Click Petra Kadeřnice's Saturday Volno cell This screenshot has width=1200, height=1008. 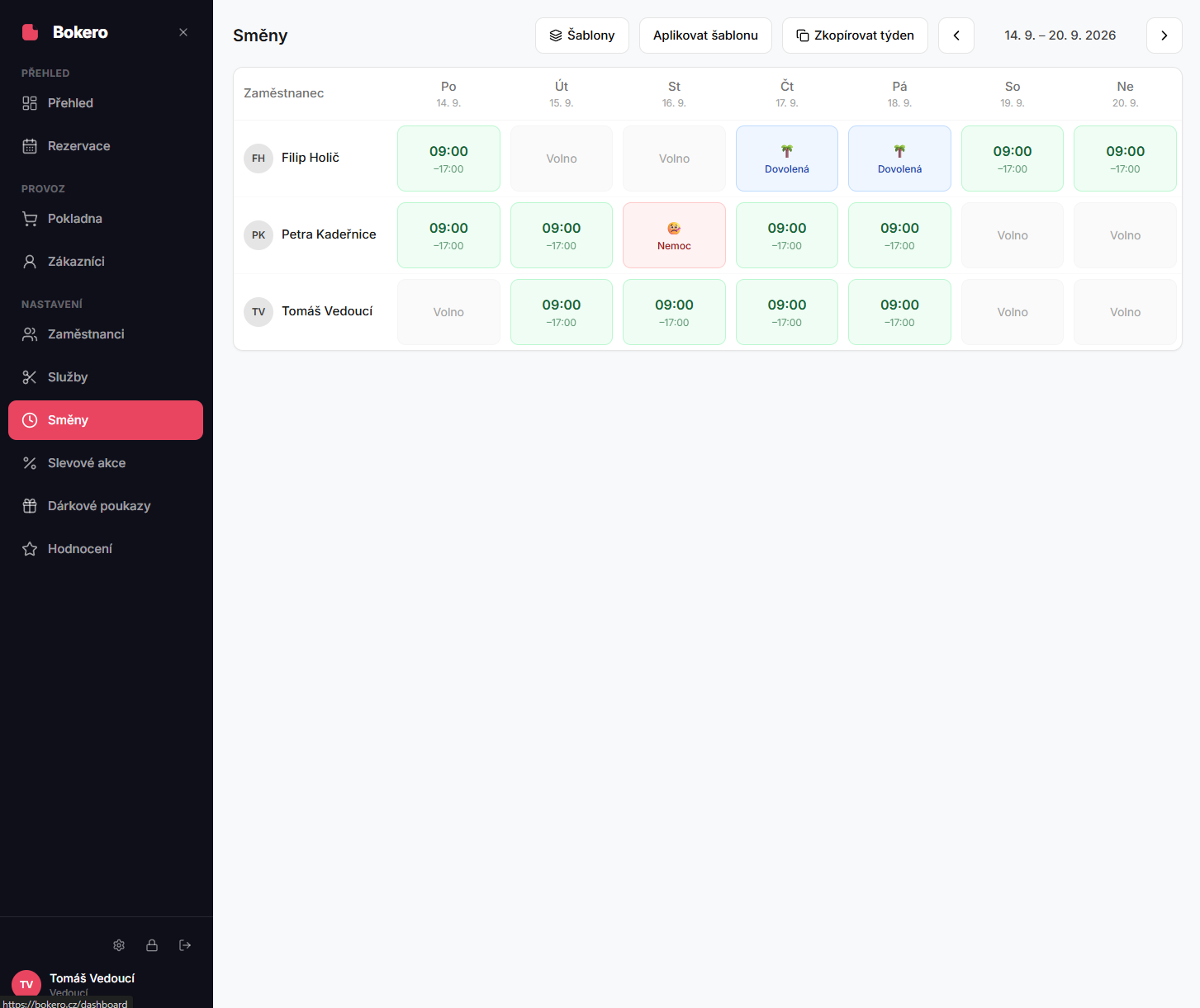pos(1013,235)
